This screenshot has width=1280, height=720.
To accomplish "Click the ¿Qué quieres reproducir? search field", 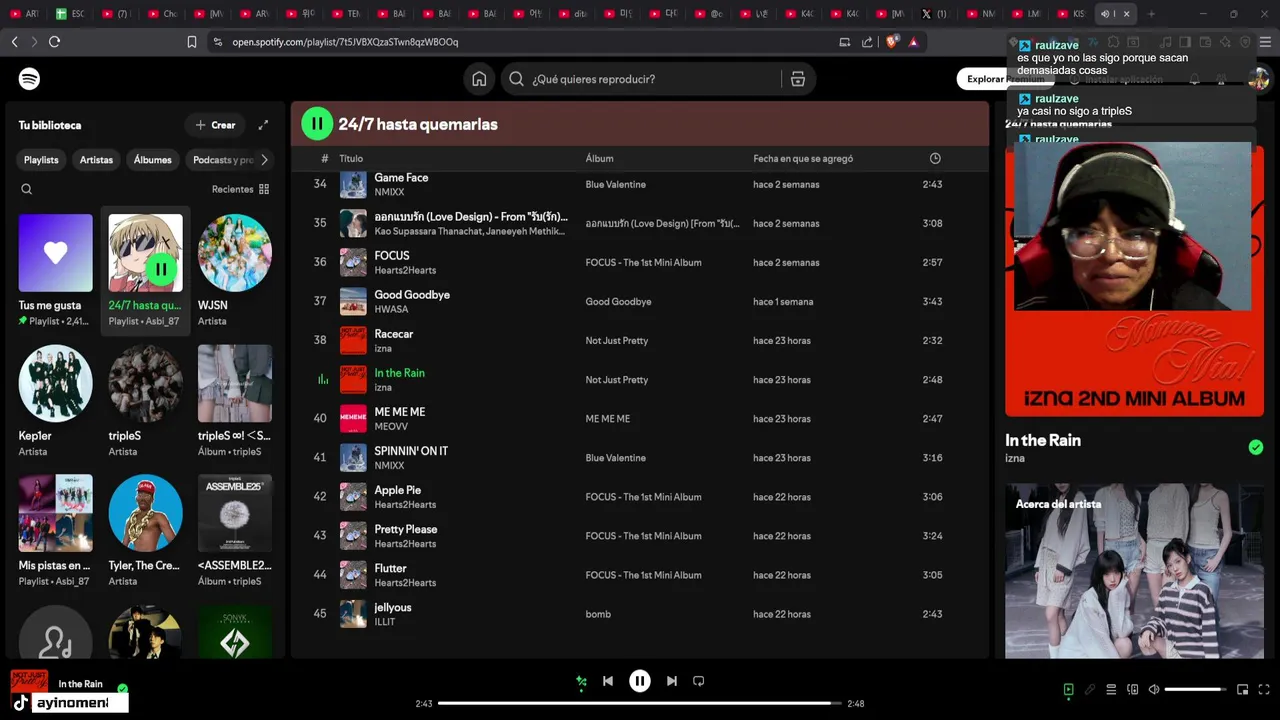I will point(640,79).
